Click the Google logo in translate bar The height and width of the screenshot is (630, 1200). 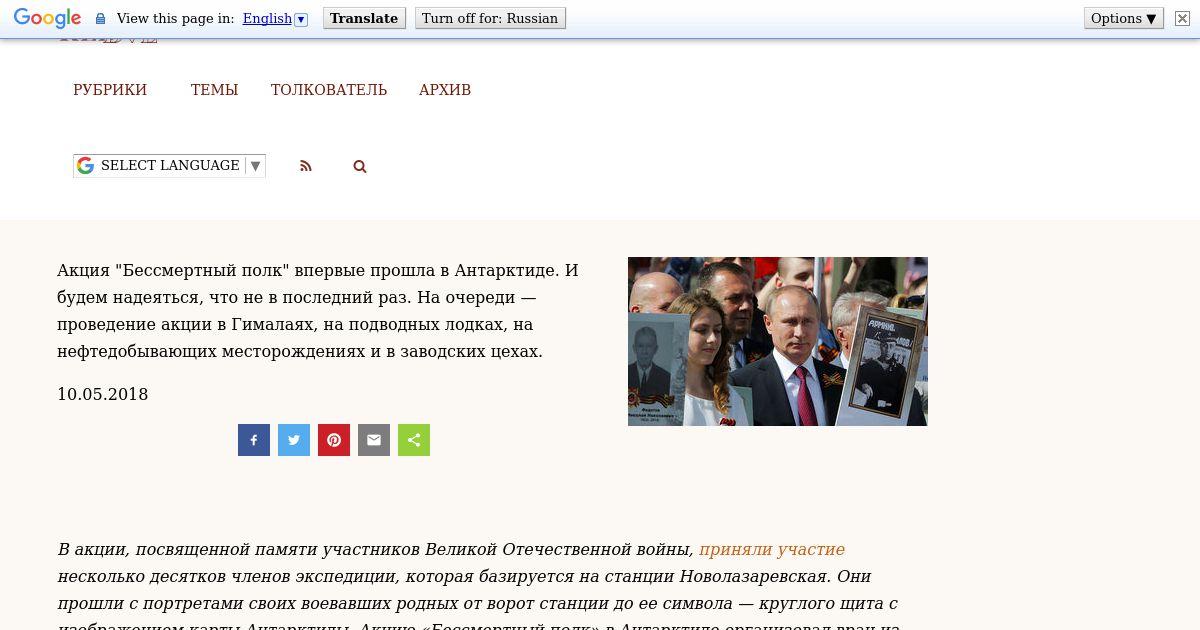(47, 19)
